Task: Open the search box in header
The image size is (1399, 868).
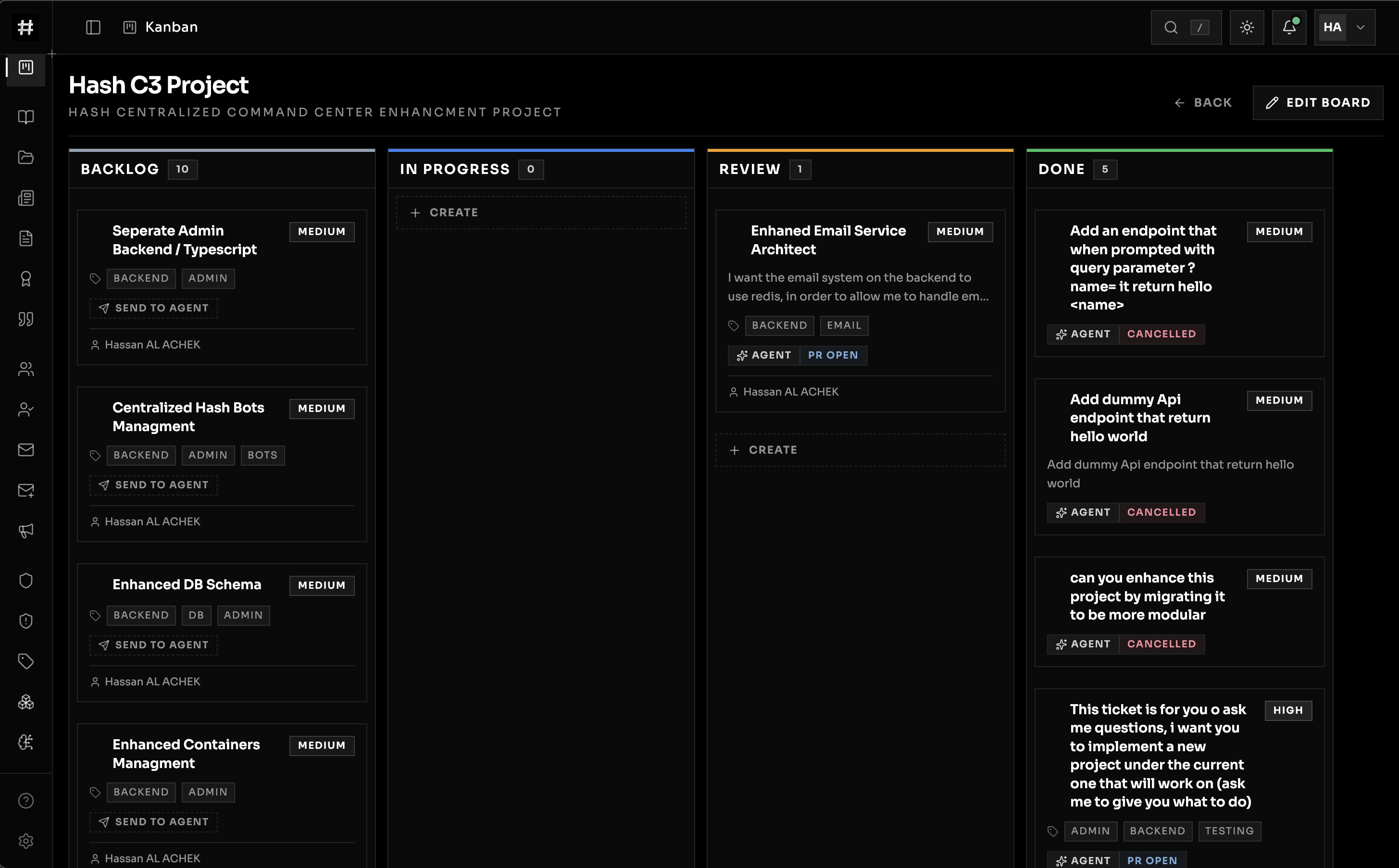Action: coord(1186,27)
